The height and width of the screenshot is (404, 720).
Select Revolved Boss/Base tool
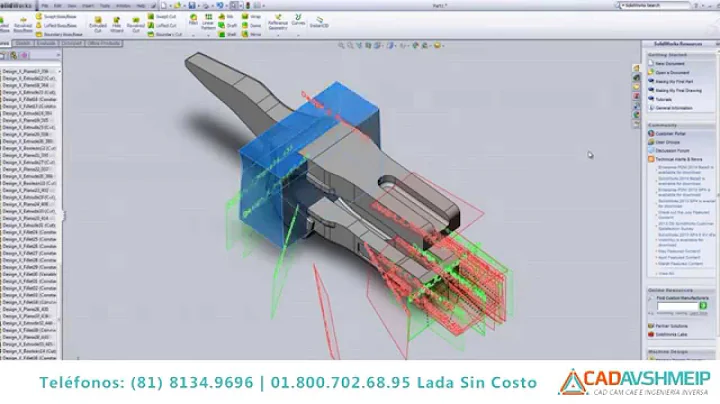[22, 25]
